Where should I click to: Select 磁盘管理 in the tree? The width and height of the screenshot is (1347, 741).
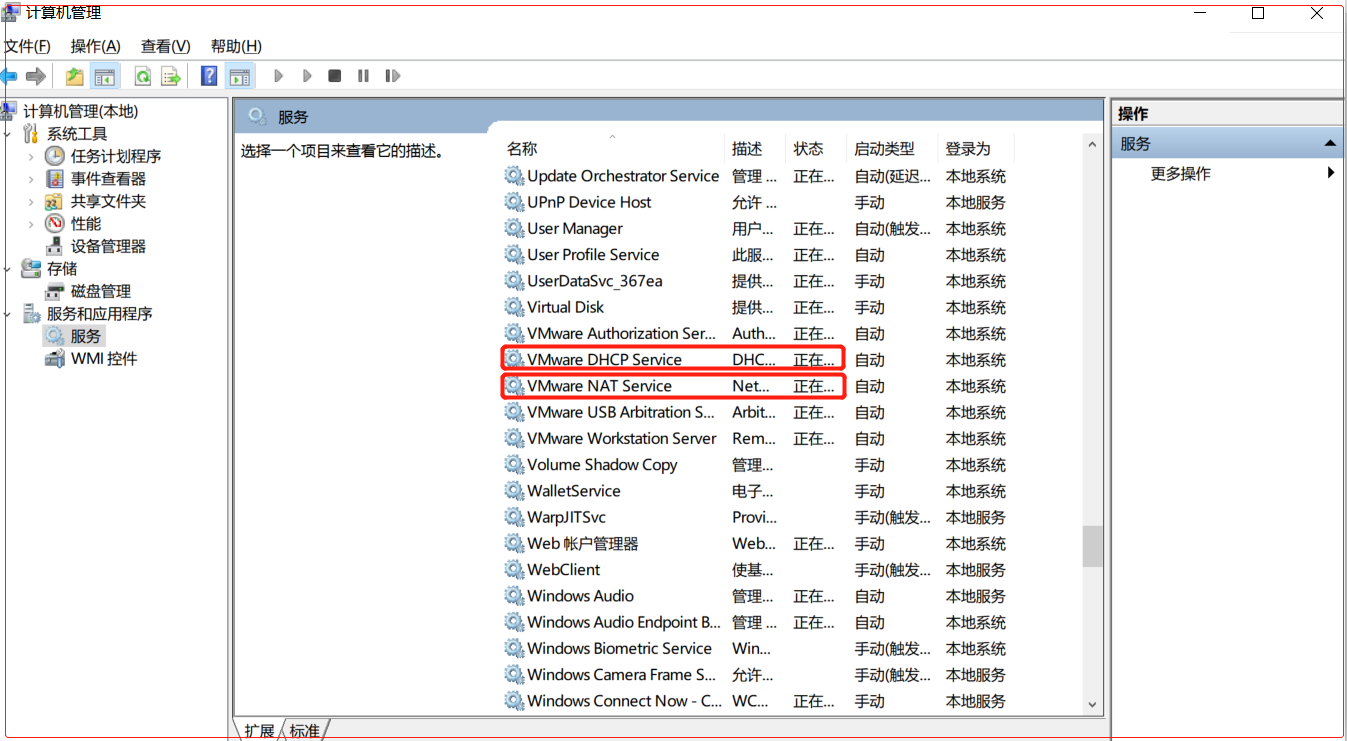point(101,291)
